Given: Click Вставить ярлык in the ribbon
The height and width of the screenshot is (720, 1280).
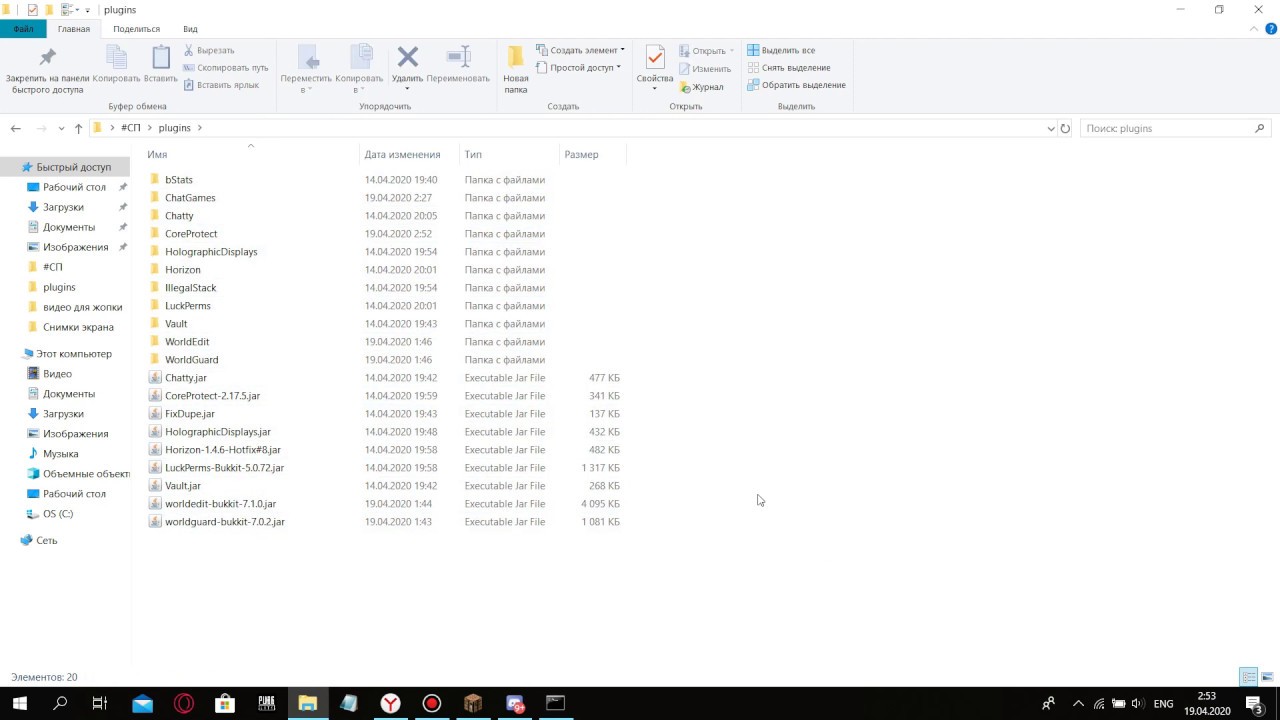Looking at the screenshot, I should (x=221, y=85).
